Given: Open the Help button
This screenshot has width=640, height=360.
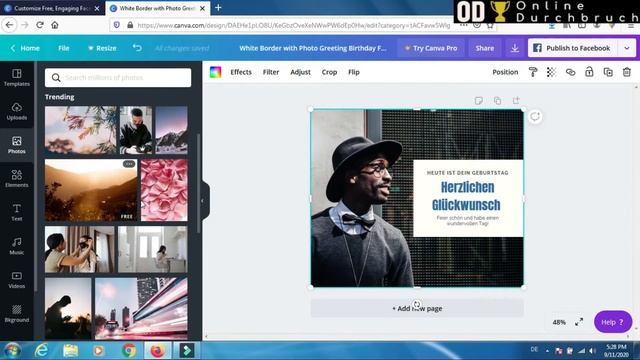Looking at the screenshot, I should 613,322.
